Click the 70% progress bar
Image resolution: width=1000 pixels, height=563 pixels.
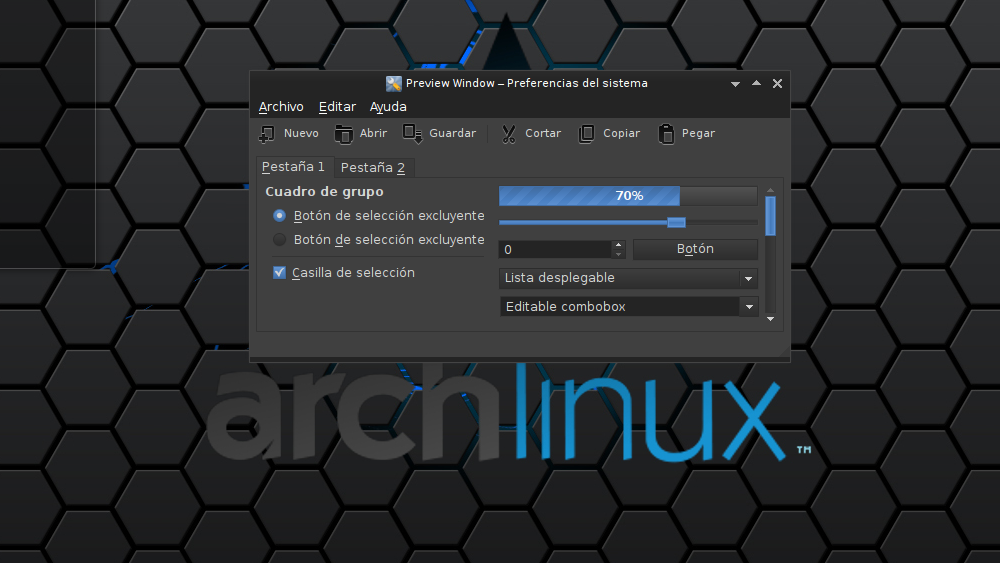pyautogui.click(x=628, y=196)
